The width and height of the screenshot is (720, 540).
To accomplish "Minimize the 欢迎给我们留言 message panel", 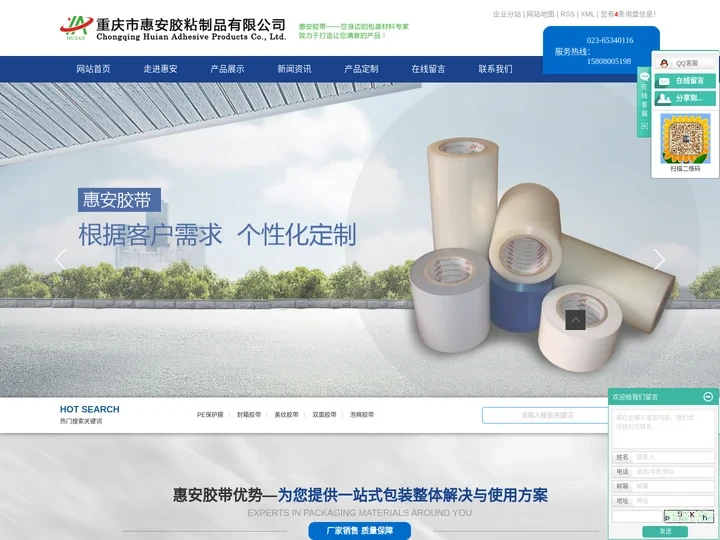I will [708, 396].
